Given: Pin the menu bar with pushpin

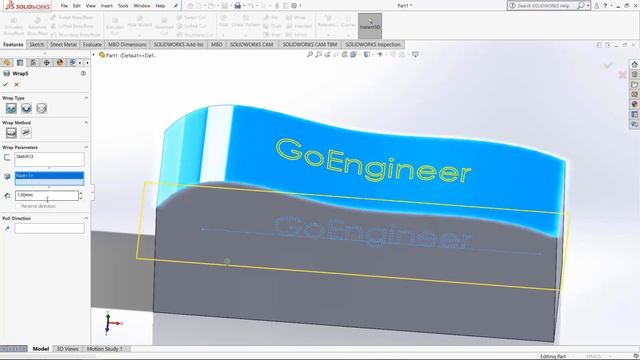Looking at the screenshot, I should point(176,6).
